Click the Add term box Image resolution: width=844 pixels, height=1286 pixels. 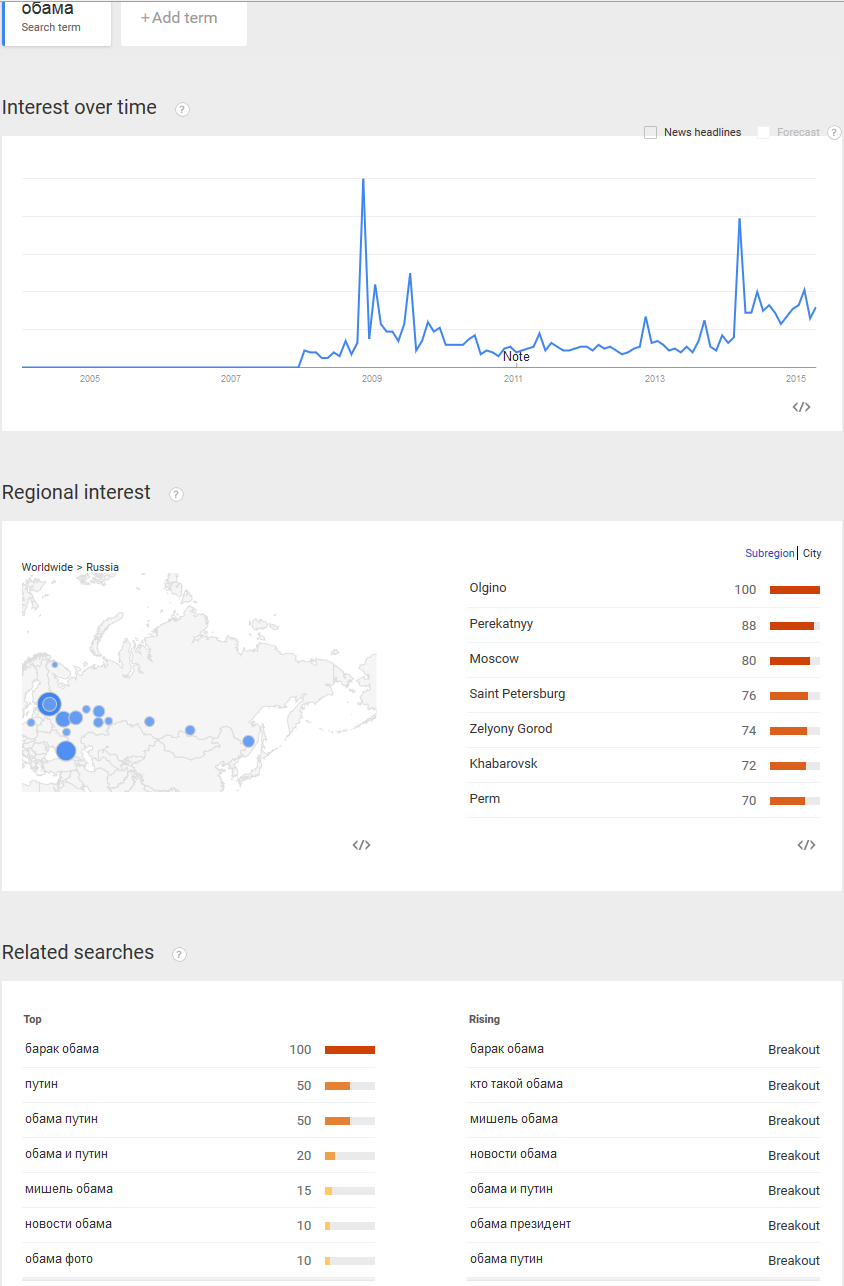coord(183,18)
